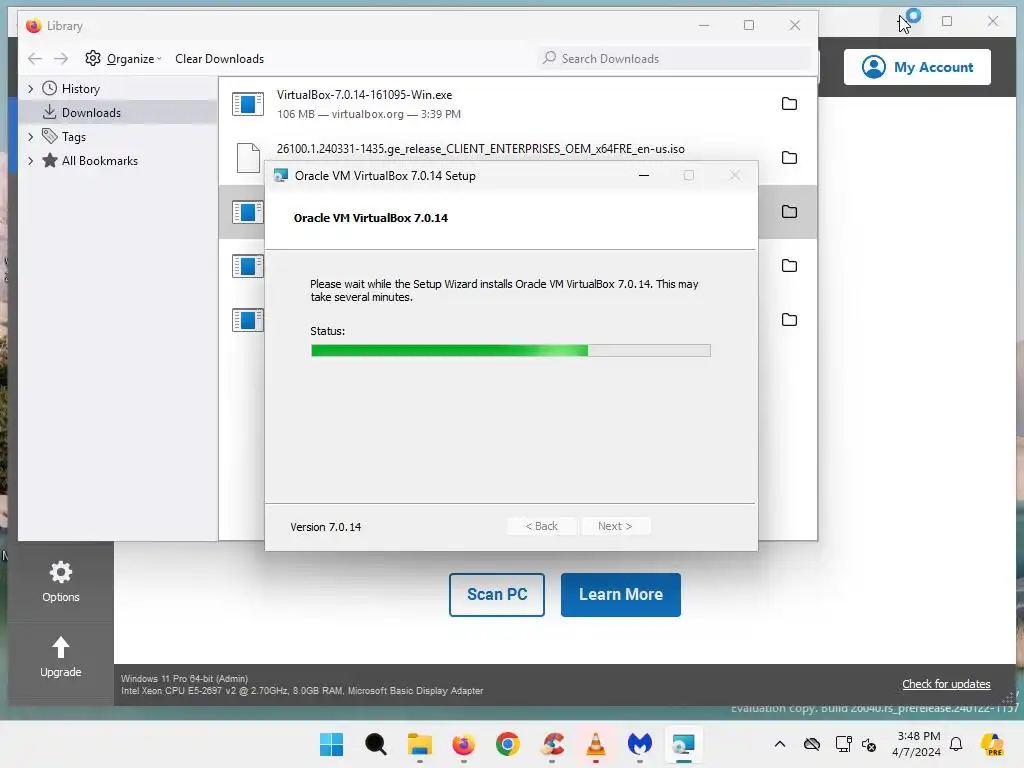1024x768 pixels.
Task: Expand the Tags tree item
Action: [x=30, y=137]
